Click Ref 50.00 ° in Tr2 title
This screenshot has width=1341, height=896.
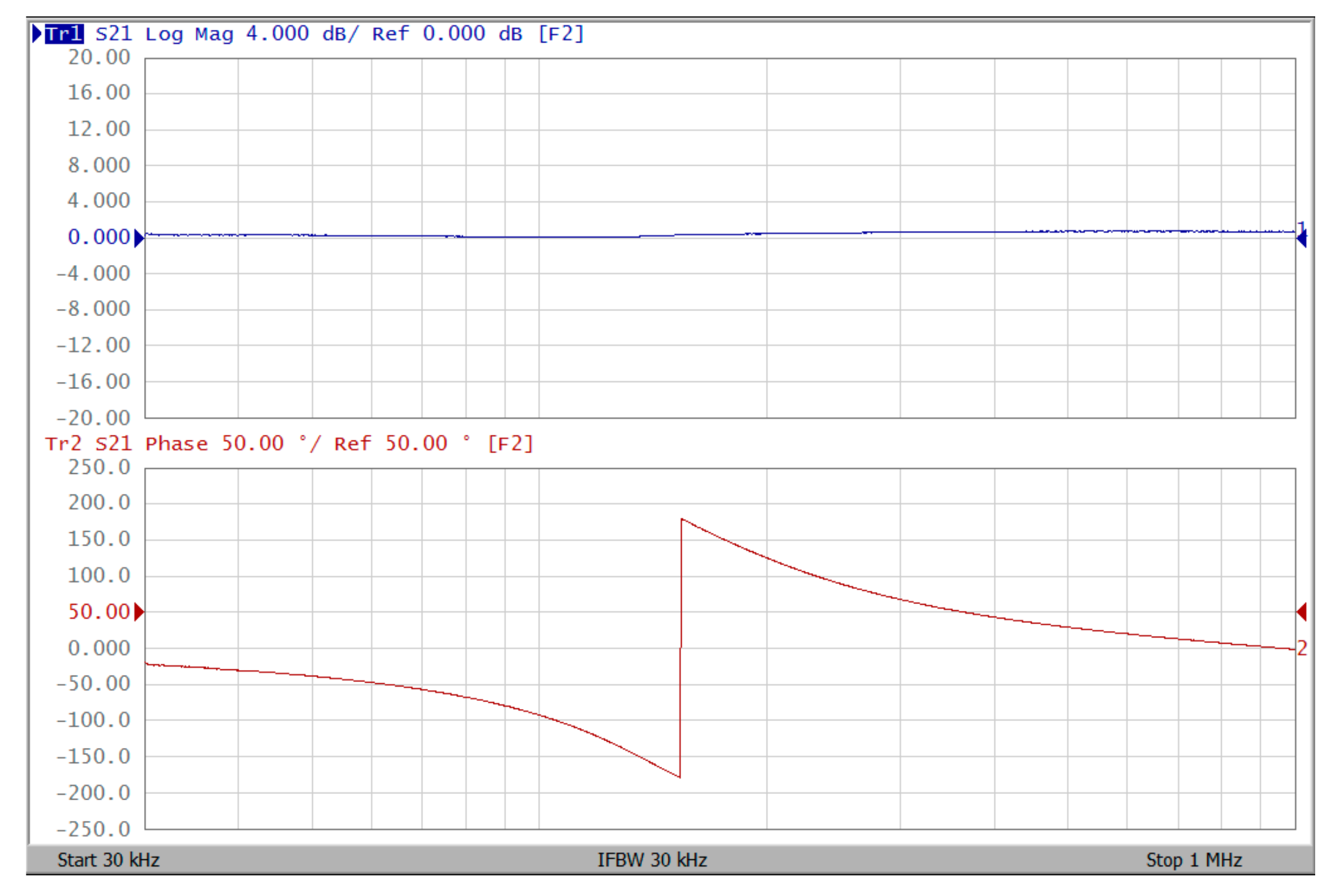pos(402,444)
